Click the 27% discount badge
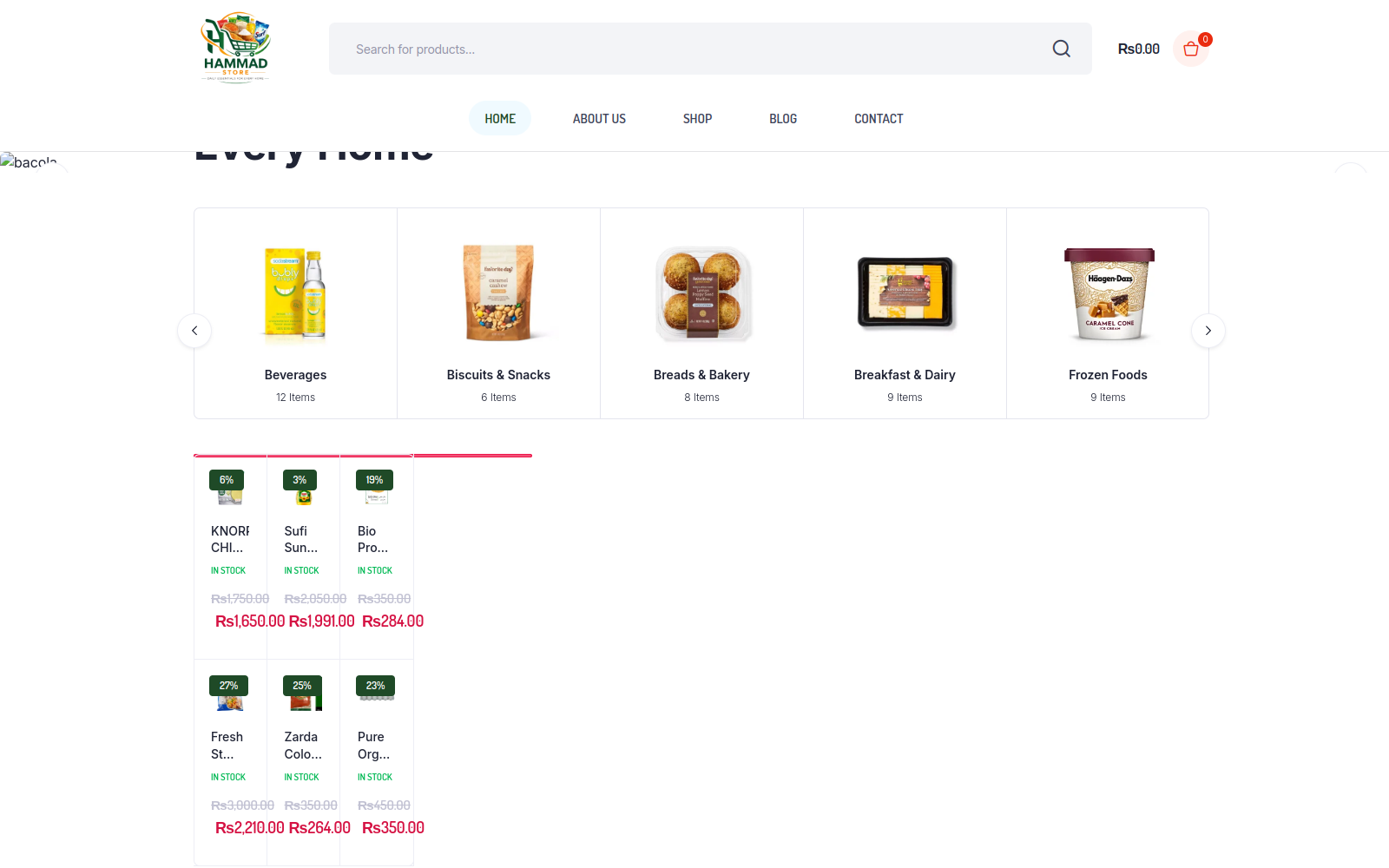Screen dimensions: 1389x868 click(228, 686)
